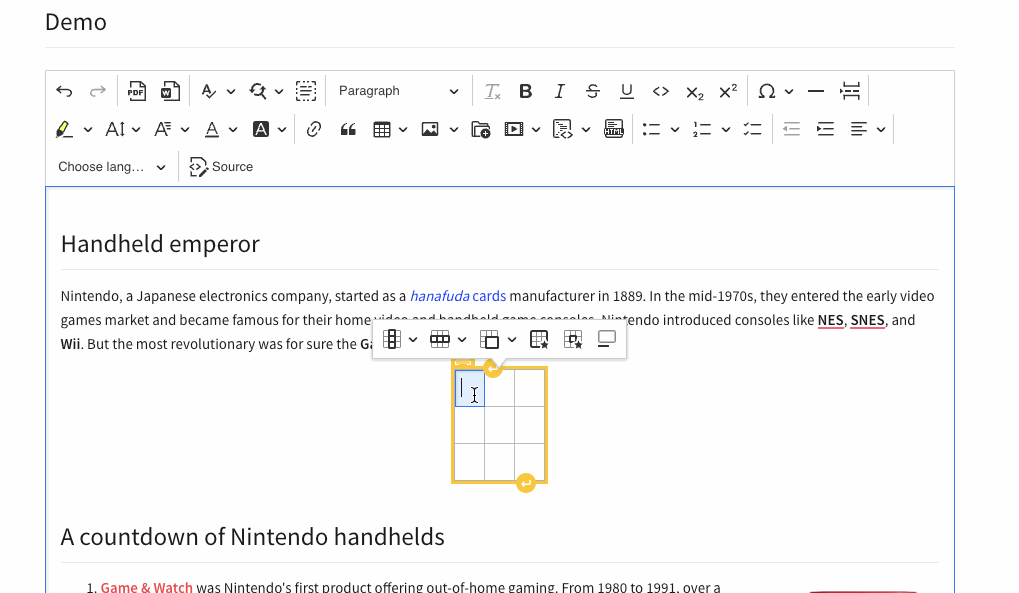Open the Font family dropdown
Viewport: 1019px width, 593px height.
[x=172, y=129]
